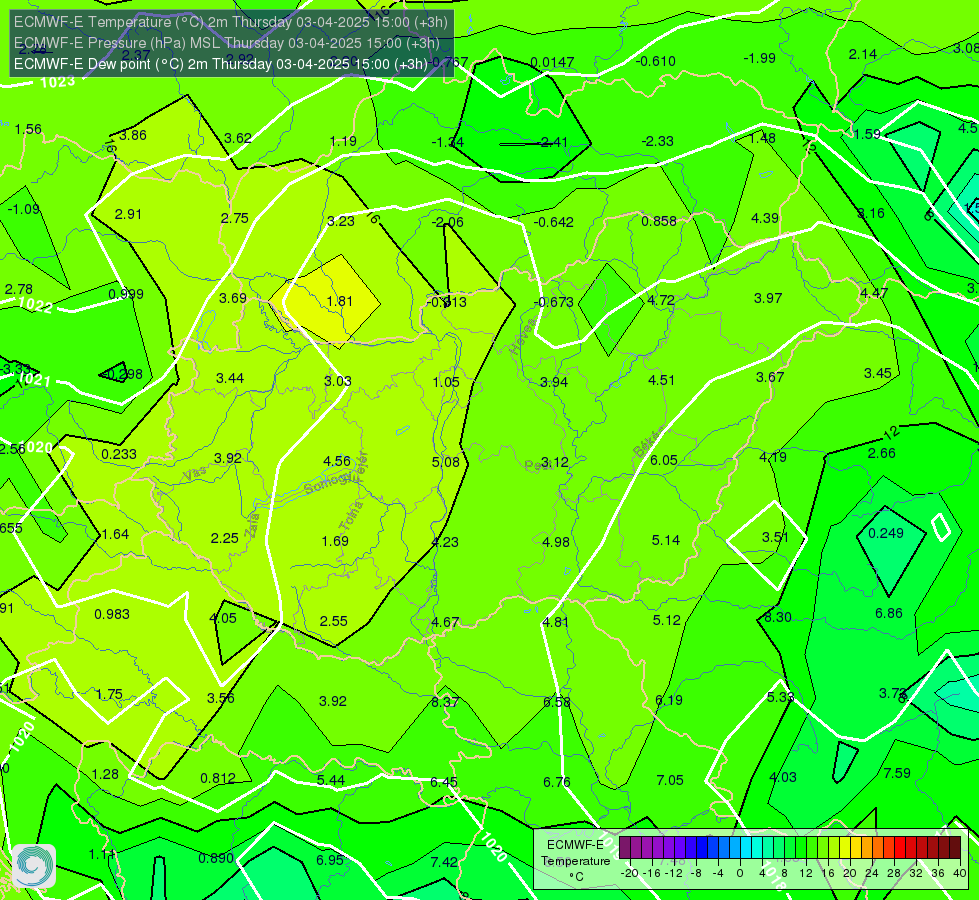Click legend tick label '-20'
979x900 pixels.
click(x=629, y=873)
